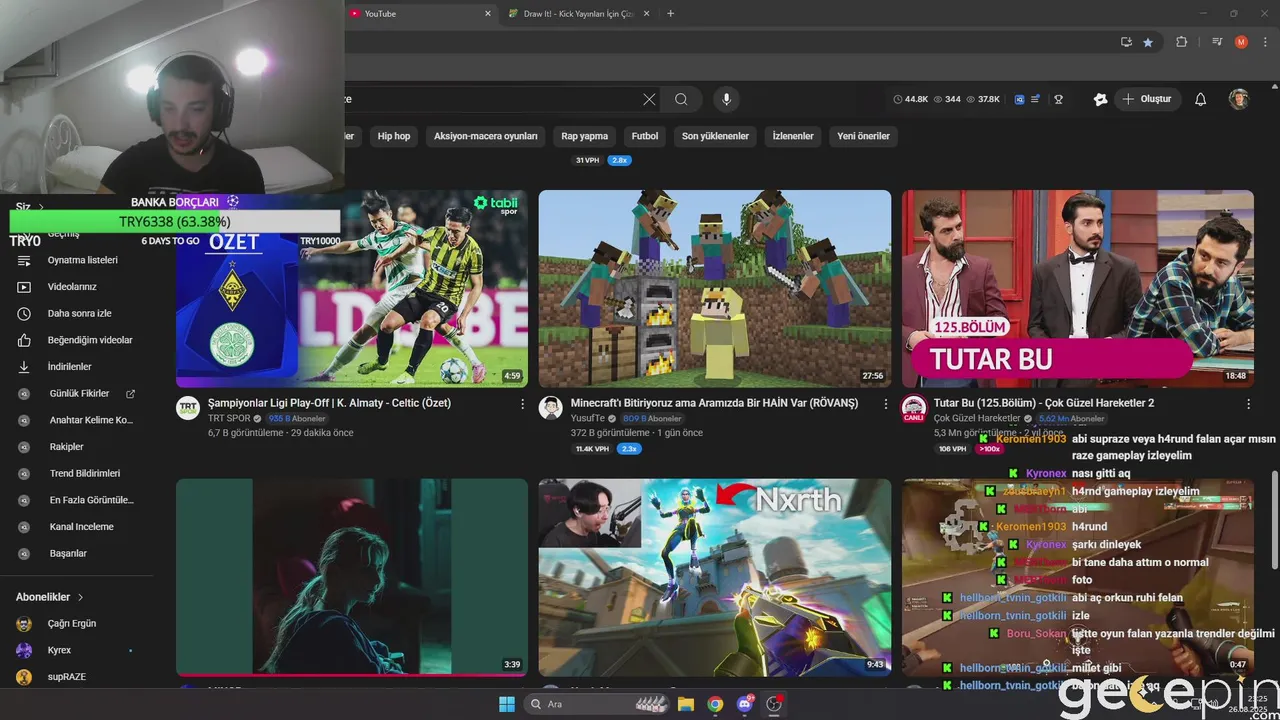Select the Aksiyon-macera oyunları chip
The height and width of the screenshot is (720, 1280).
[x=486, y=136]
